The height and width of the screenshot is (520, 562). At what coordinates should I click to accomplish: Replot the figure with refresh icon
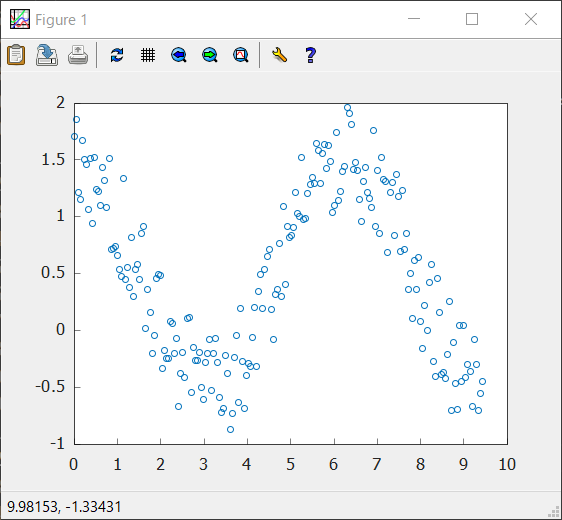point(117,55)
